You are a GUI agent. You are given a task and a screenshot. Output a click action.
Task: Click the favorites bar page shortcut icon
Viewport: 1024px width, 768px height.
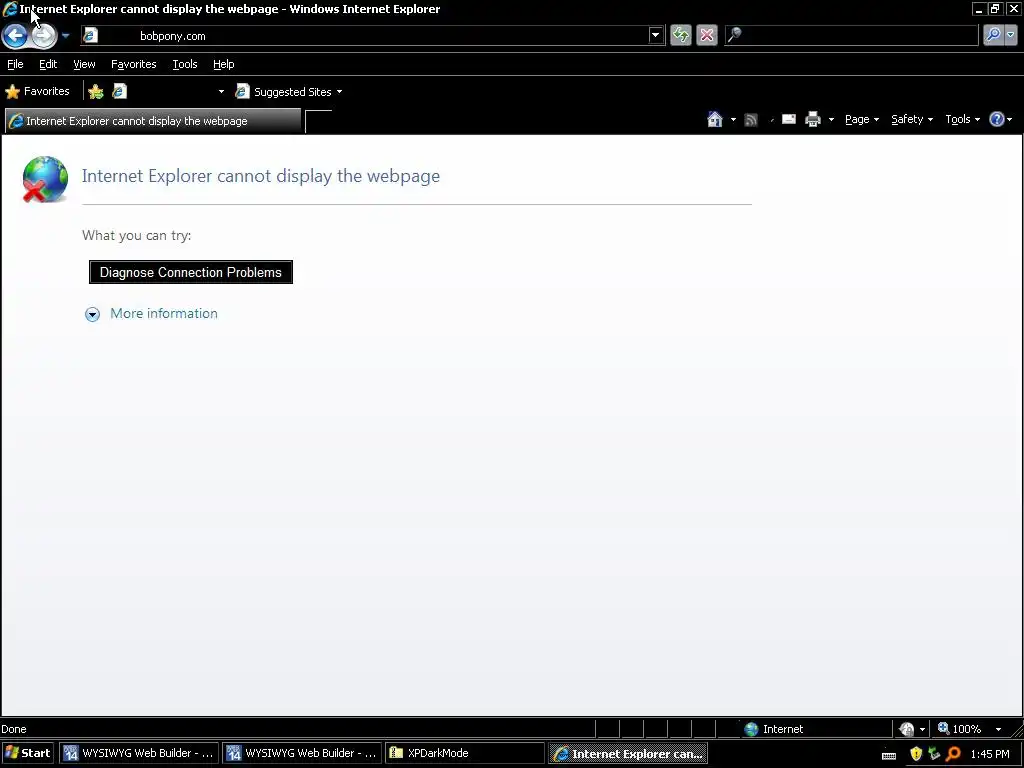pos(120,91)
